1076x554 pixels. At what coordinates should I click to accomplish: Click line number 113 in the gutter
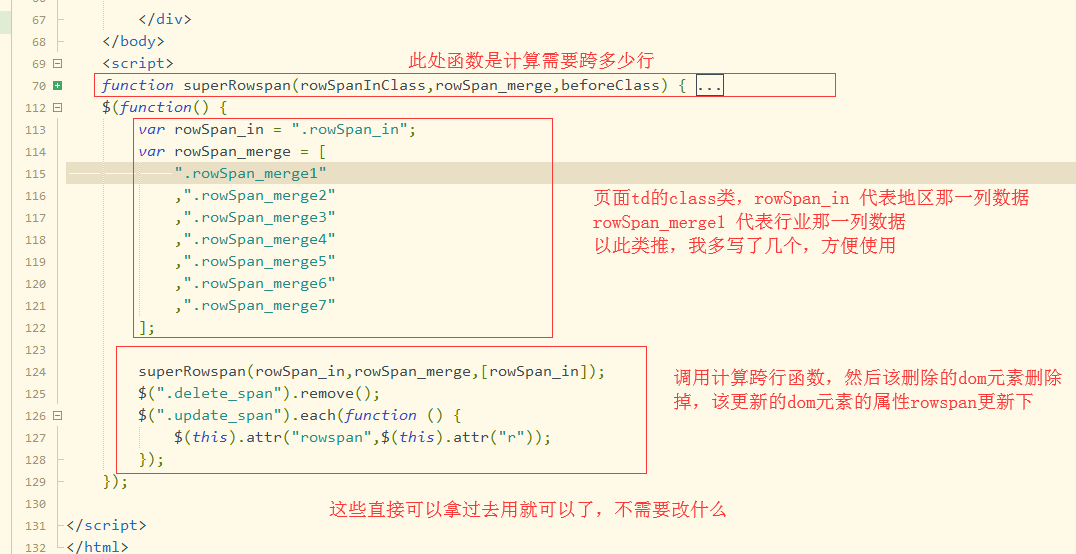point(34,130)
